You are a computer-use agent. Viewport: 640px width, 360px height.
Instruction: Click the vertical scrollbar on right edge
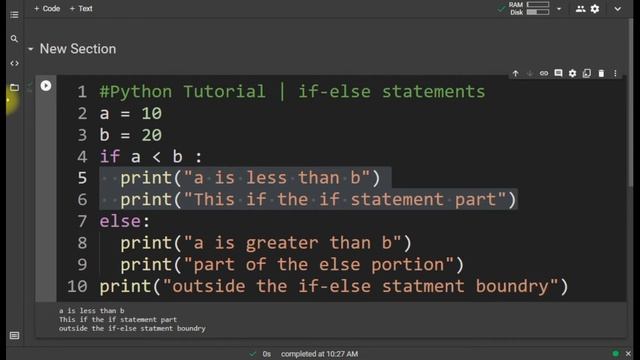click(631, 102)
